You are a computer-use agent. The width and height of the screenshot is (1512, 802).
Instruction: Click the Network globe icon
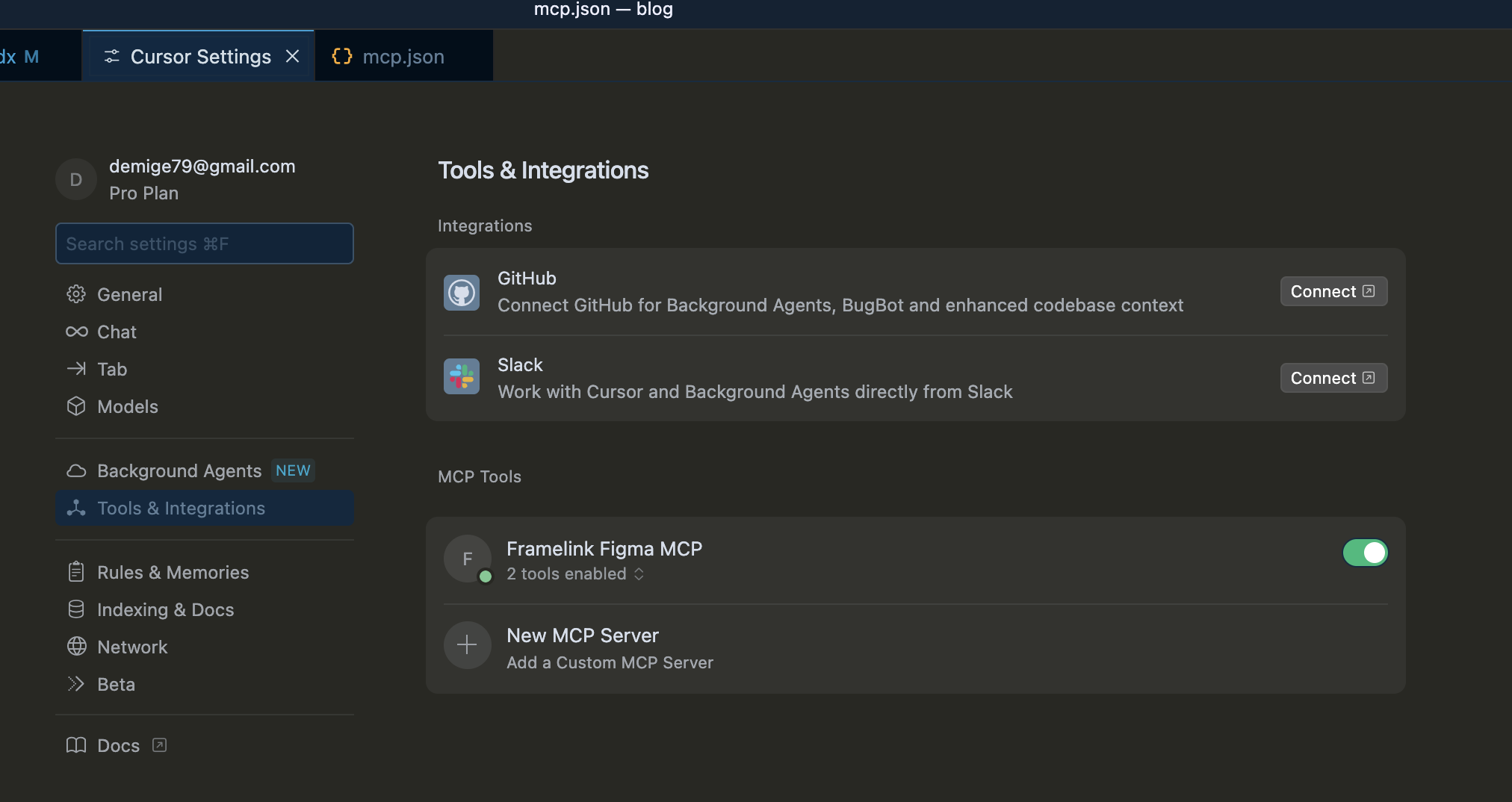click(76, 647)
